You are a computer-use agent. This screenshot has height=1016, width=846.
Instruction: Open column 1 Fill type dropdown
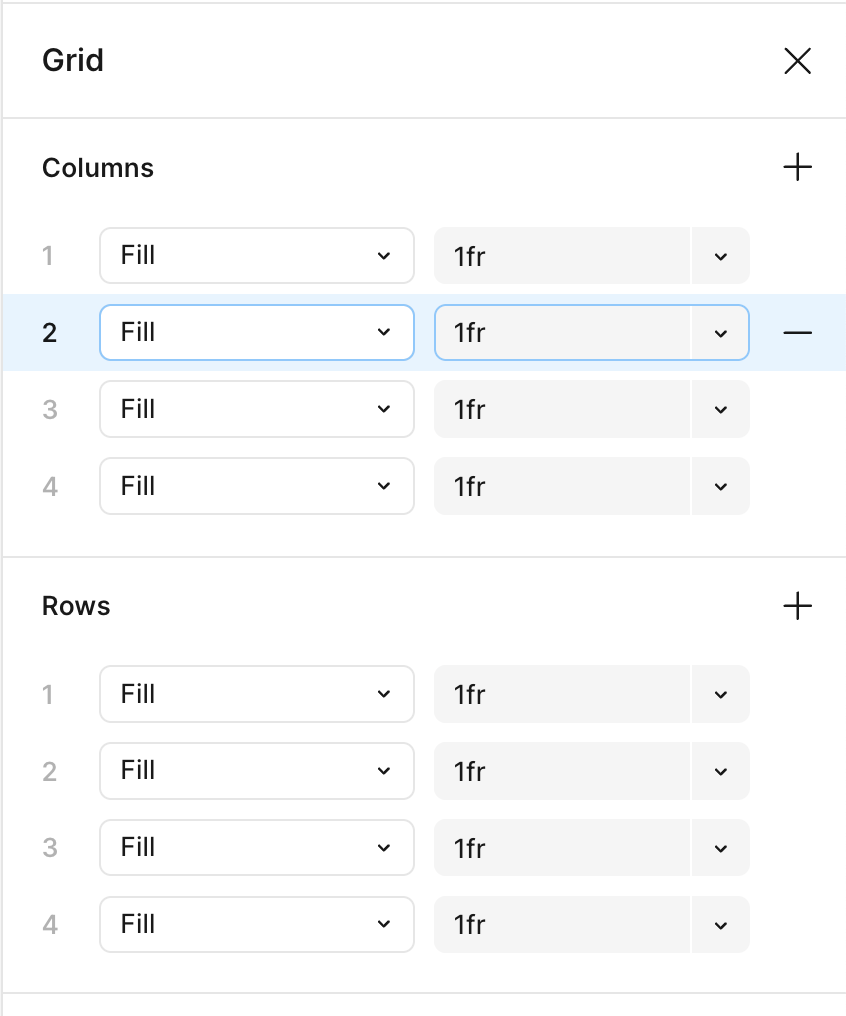tap(256, 256)
